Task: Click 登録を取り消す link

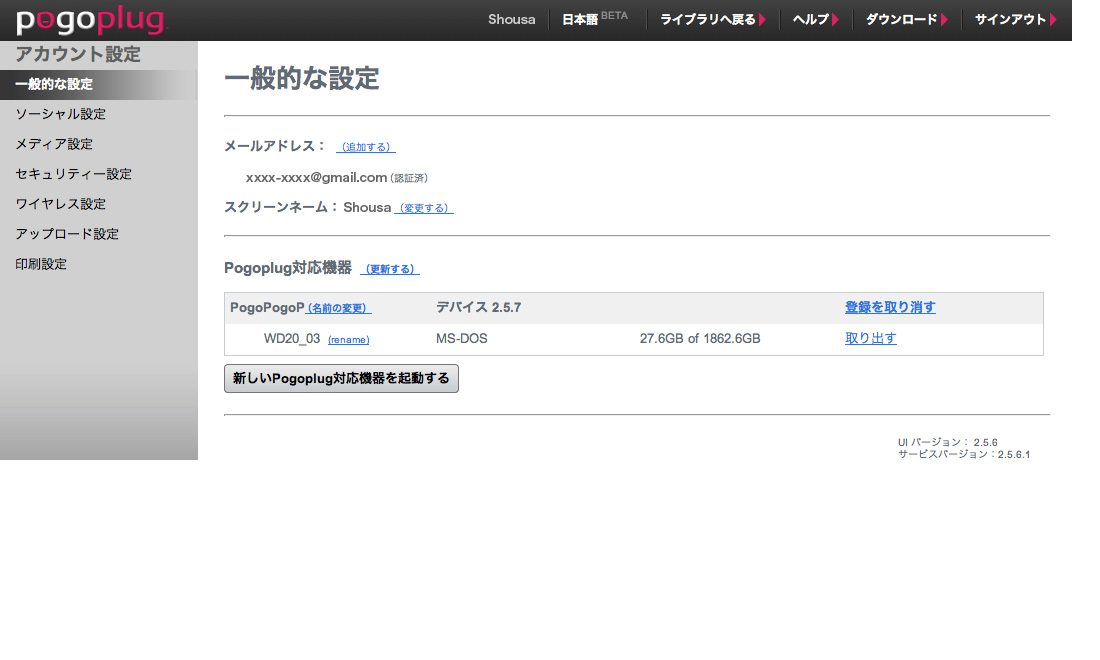Action: [x=890, y=307]
